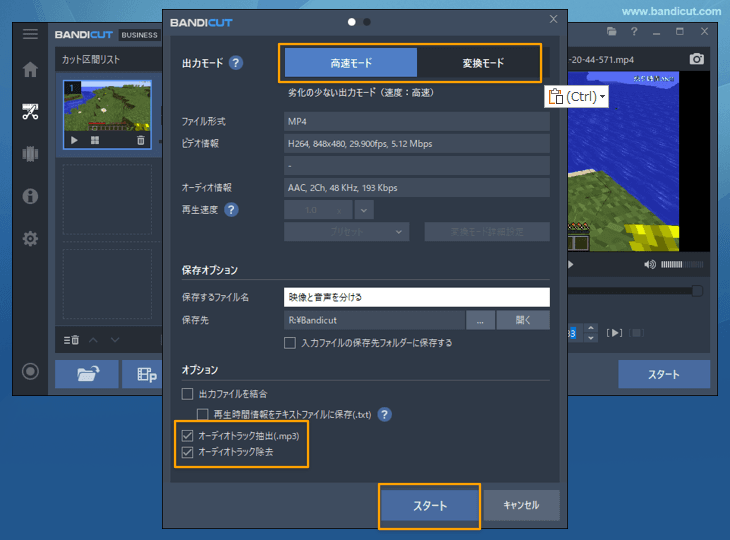Select the Split mode sidebar icon
Image resolution: width=730 pixels, height=540 pixels.
coord(30,154)
